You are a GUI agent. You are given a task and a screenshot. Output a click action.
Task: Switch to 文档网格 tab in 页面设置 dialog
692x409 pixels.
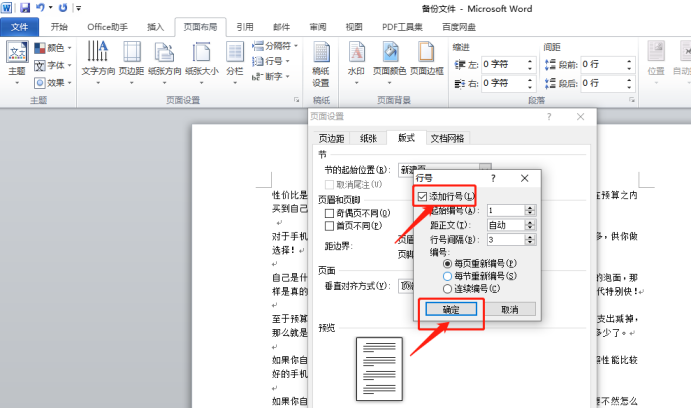pyautogui.click(x=447, y=139)
